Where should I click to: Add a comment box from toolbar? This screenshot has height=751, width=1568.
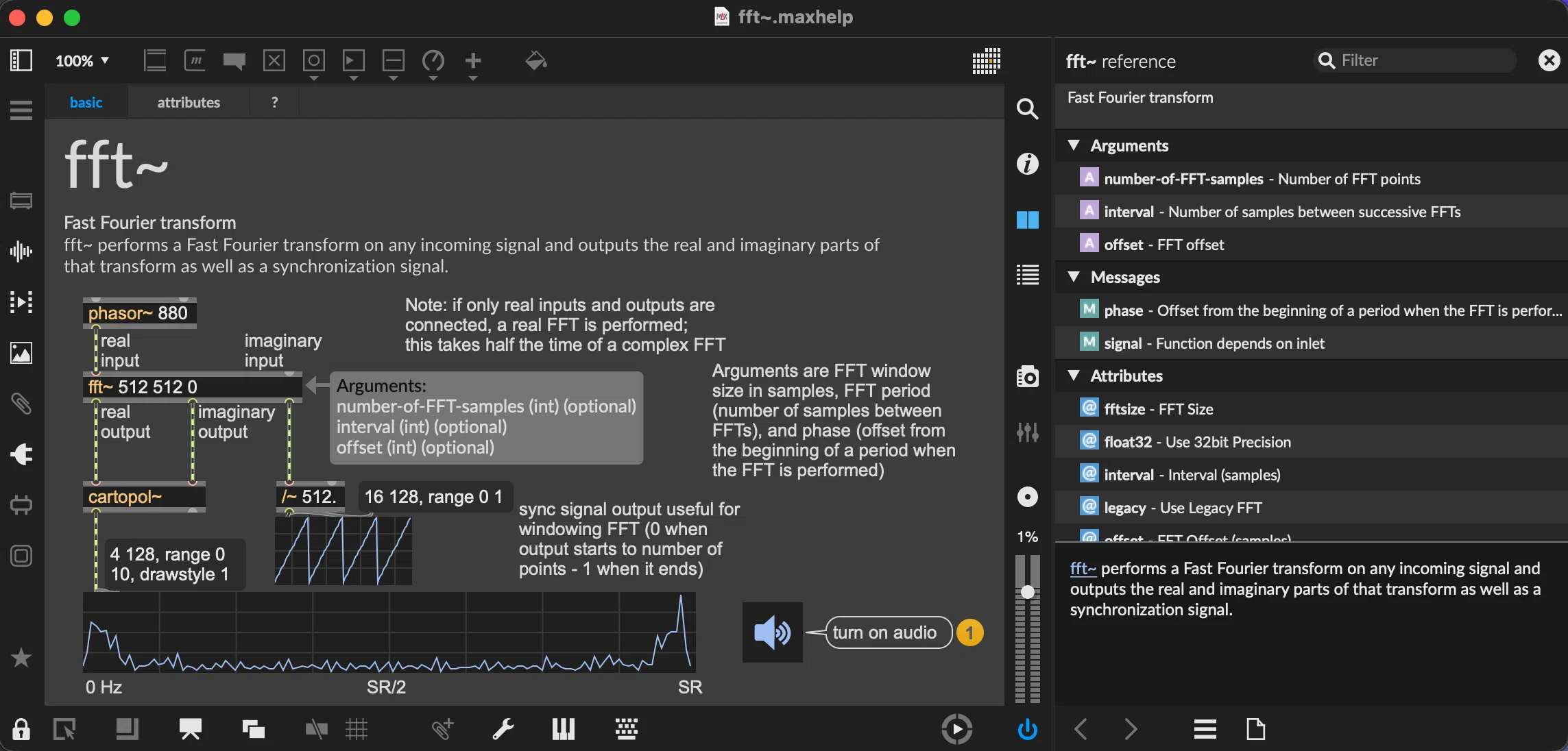point(234,61)
